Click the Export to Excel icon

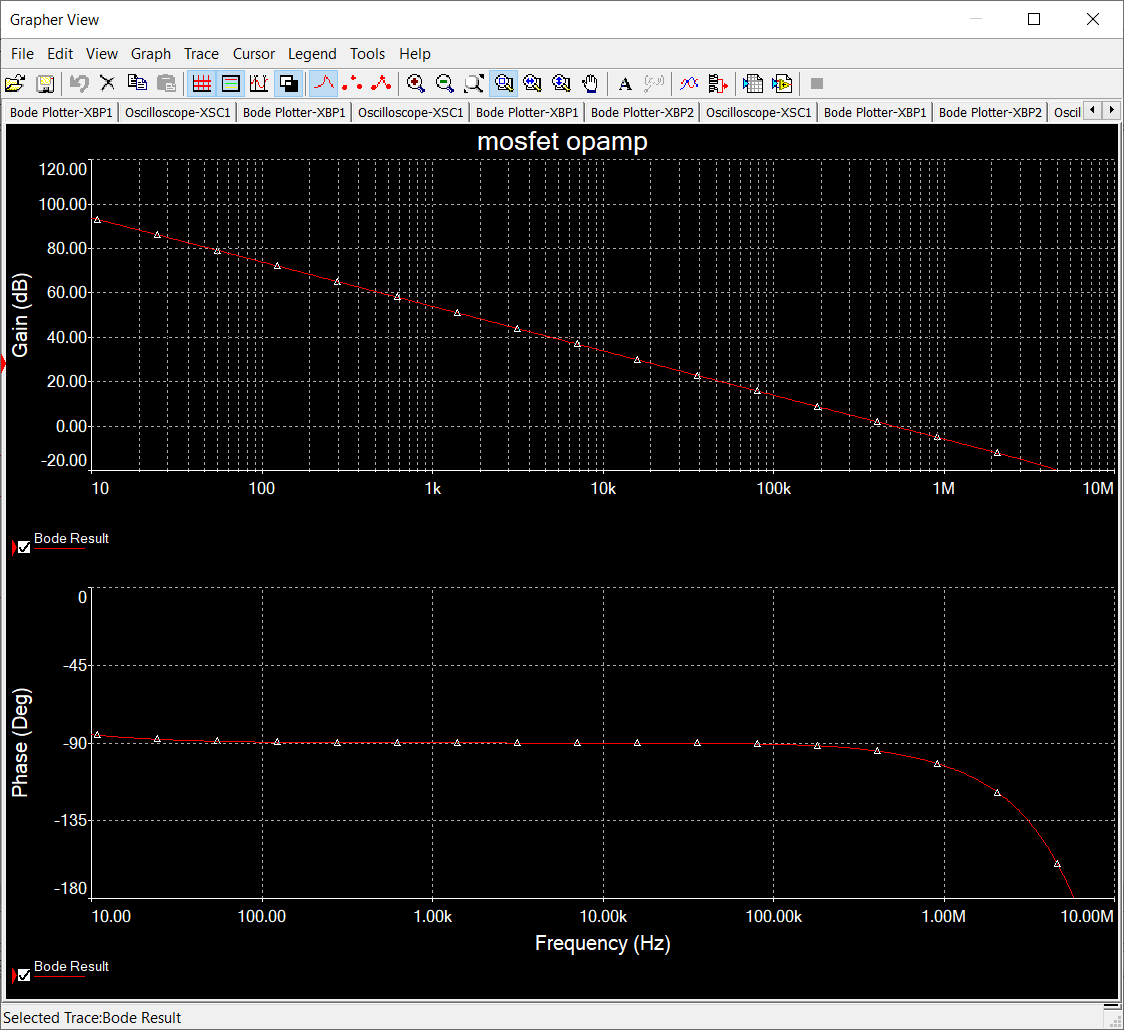tap(753, 84)
